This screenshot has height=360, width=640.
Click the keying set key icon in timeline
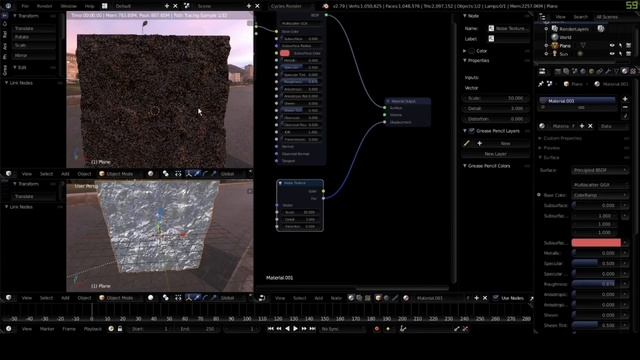403,329
